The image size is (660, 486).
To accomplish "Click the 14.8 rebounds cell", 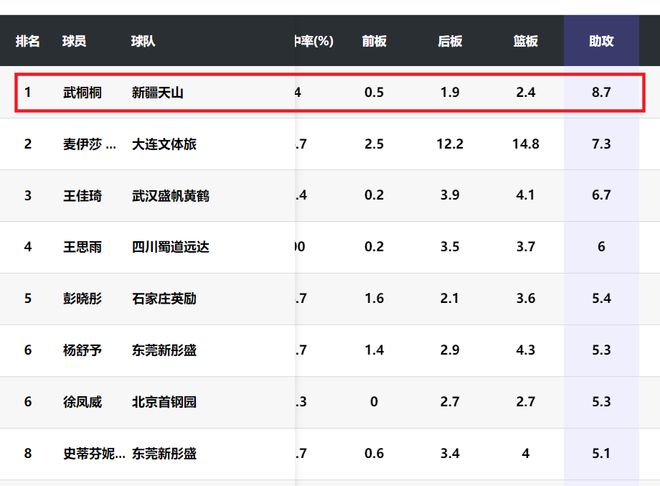I will point(525,144).
